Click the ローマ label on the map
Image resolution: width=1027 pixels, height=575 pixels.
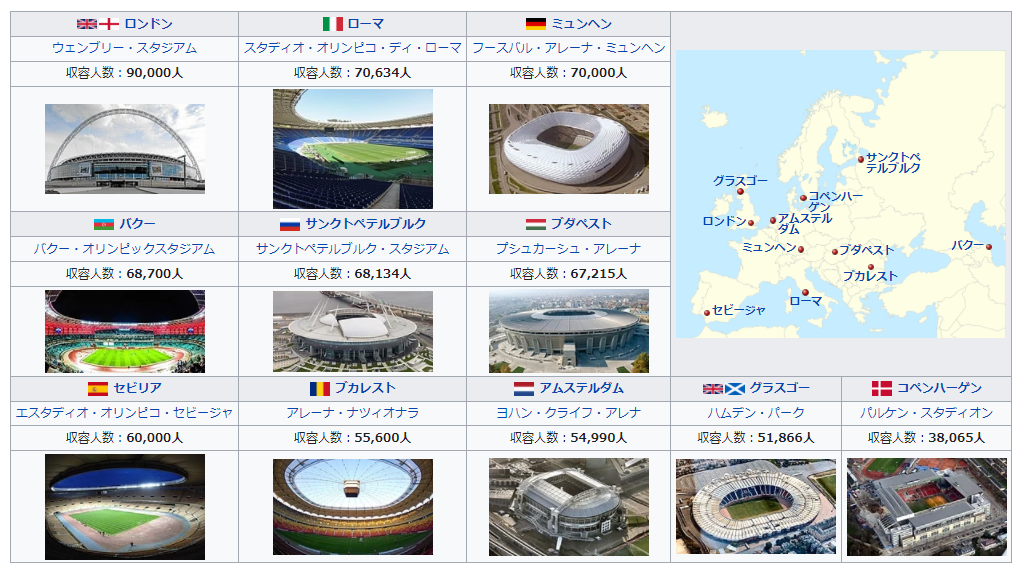tap(806, 301)
